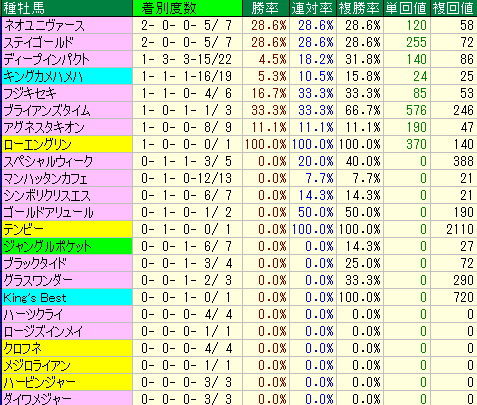Select the ステイゴールド sire name
The height and width of the screenshot is (405, 477).
pos(38,43)
